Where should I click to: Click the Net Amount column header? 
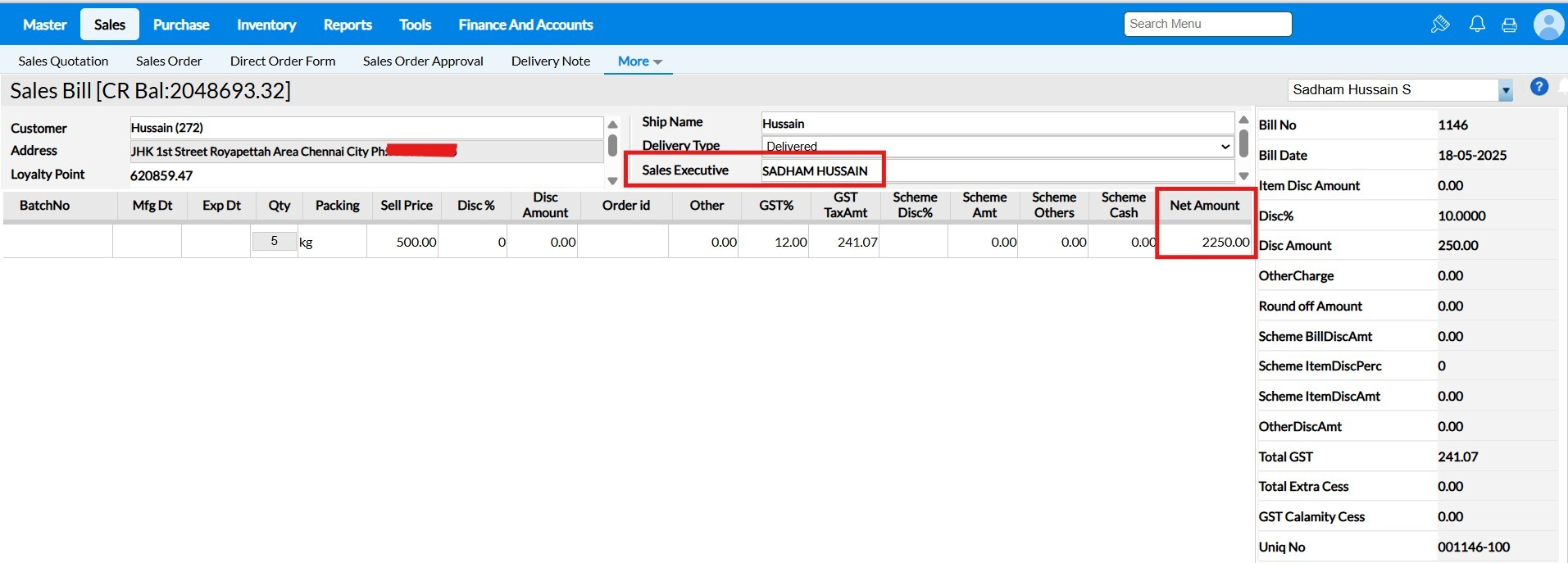(1205, 205)
